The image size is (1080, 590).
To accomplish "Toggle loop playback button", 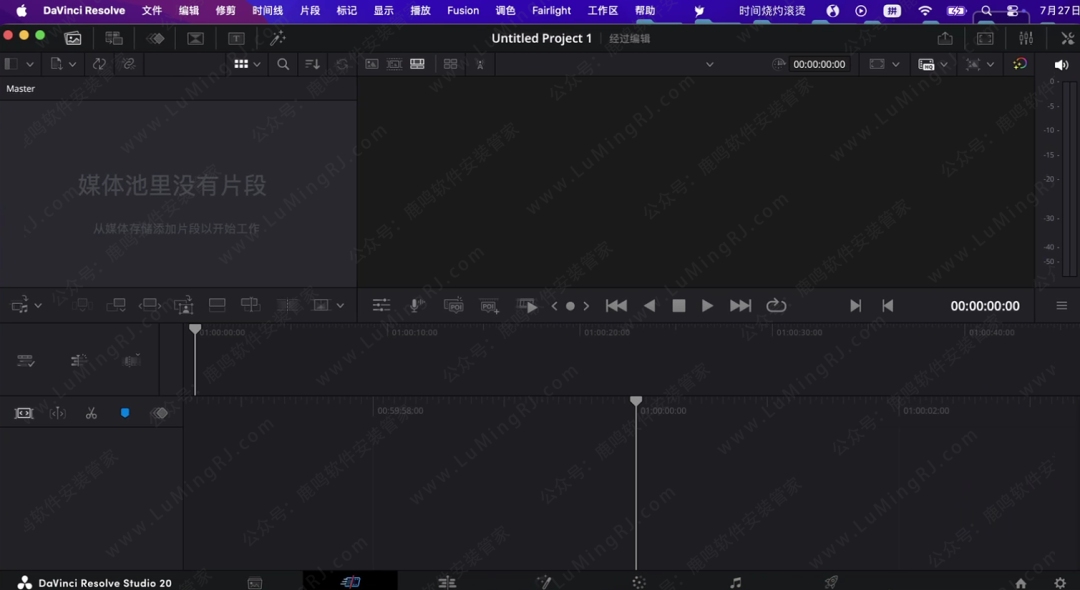I will 776,306.
